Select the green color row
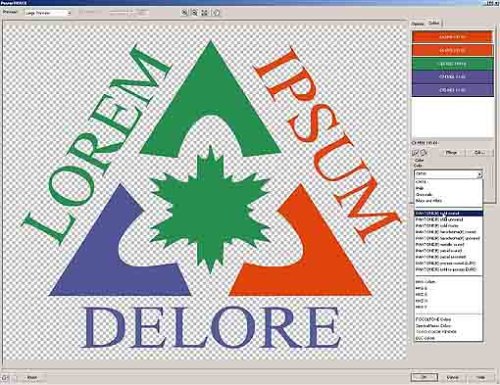 [452, 63]
